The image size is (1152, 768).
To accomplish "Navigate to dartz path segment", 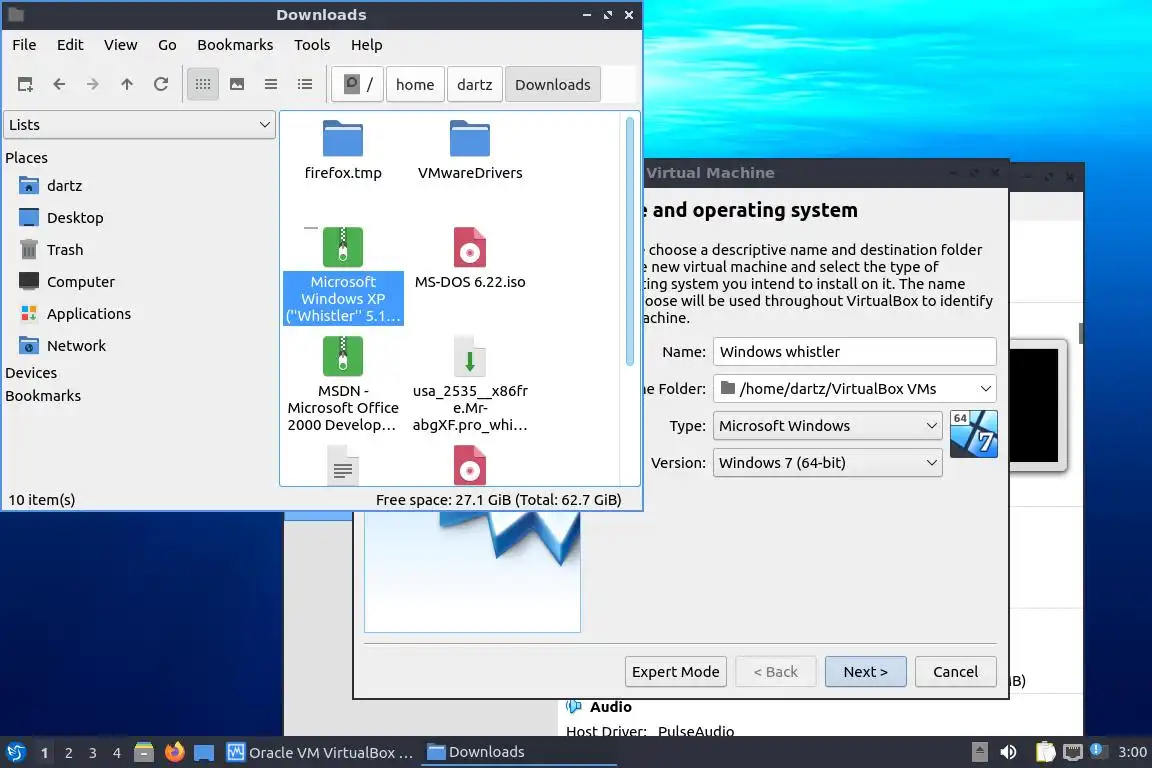I will pyautogui.click(x=475, y=85).
